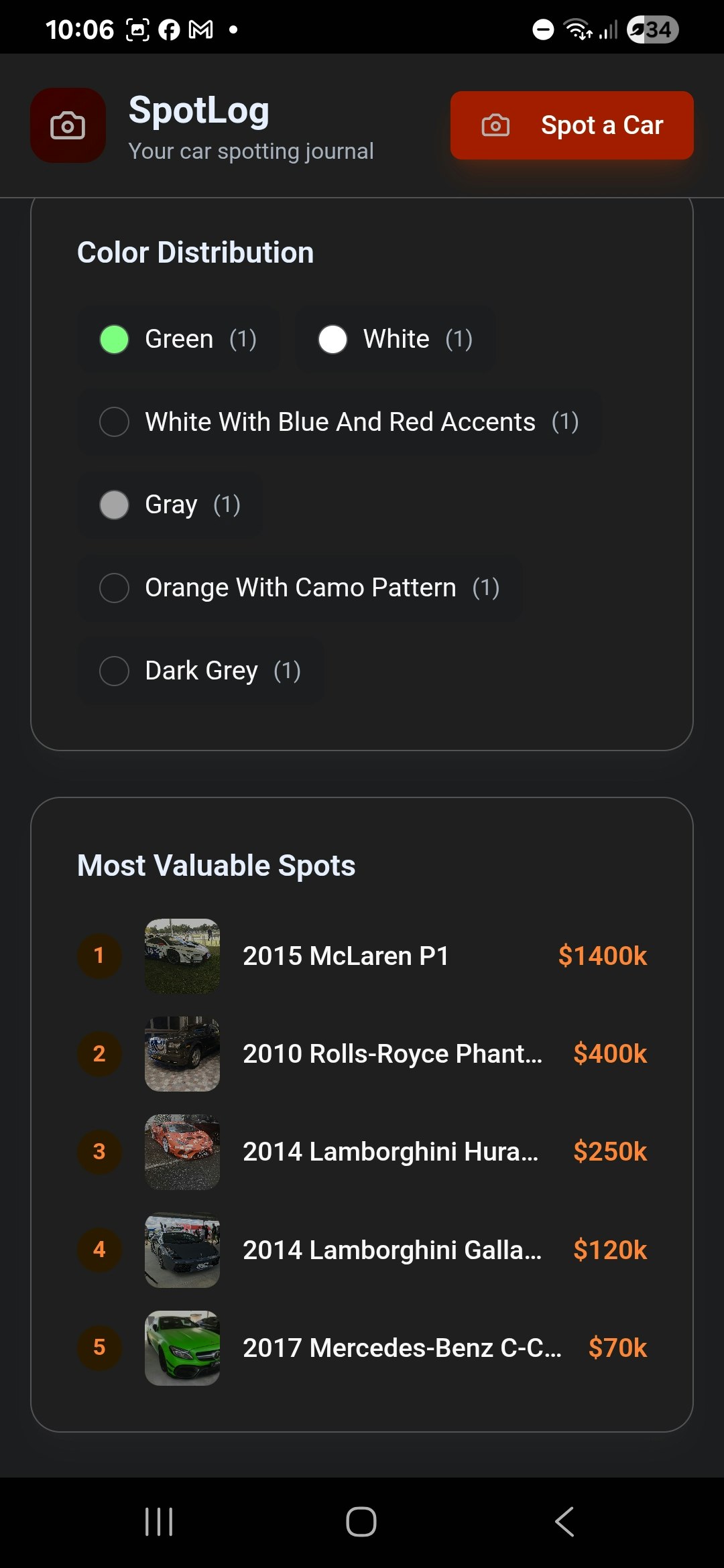This screenshot has width=724, height=1568.
Task: View the Rolls-Royce Phantom thumbnail
Action: pyautogui.click(x=182, y=1054)
